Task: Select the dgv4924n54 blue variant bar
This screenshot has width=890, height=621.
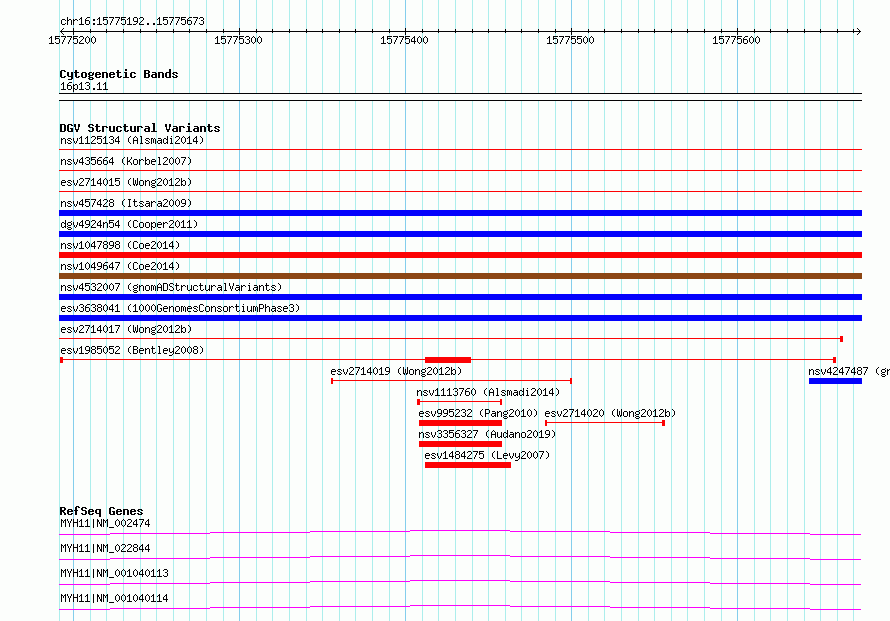Action: 460,234
